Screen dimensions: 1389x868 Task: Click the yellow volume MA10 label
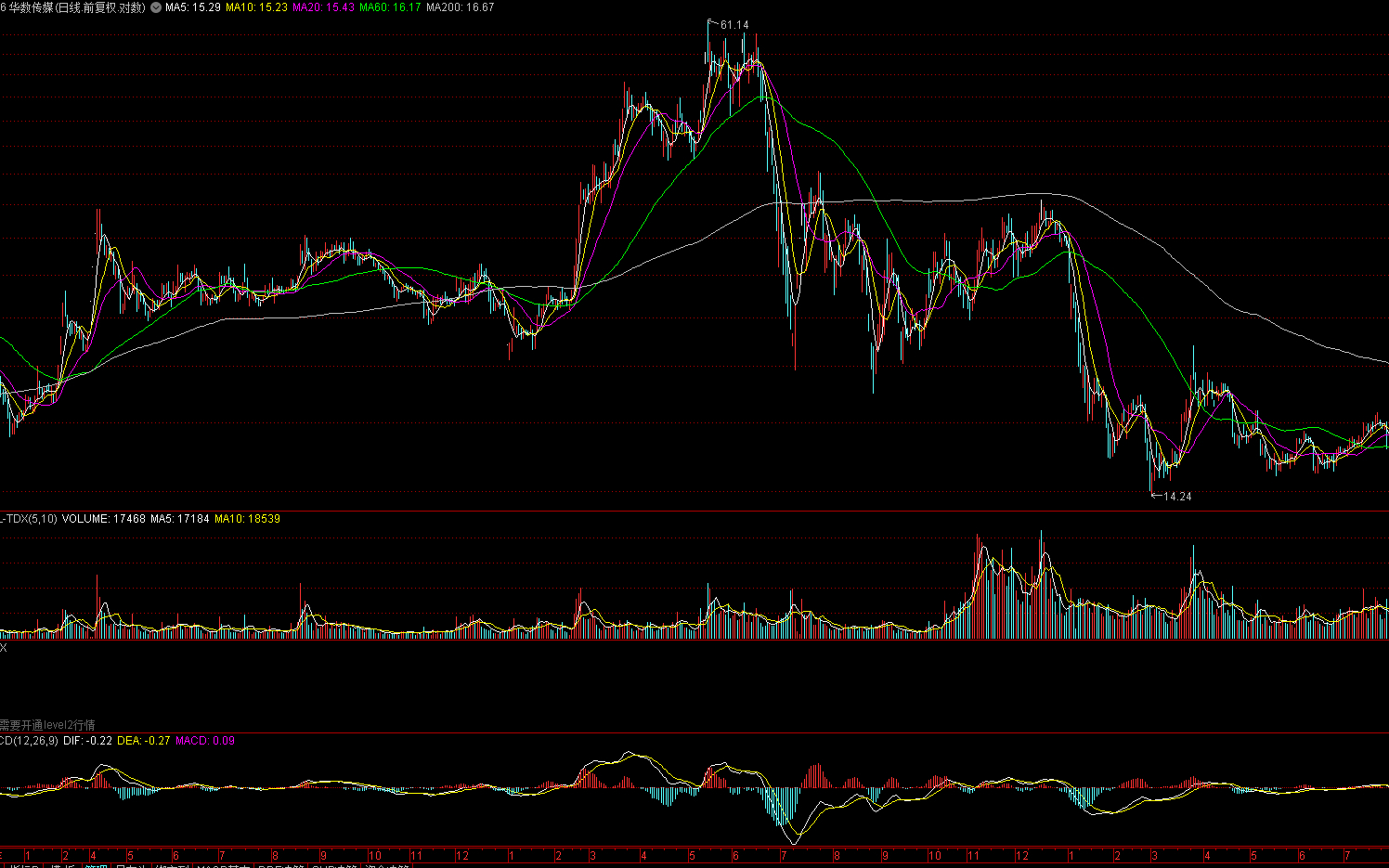coord(247,519)
